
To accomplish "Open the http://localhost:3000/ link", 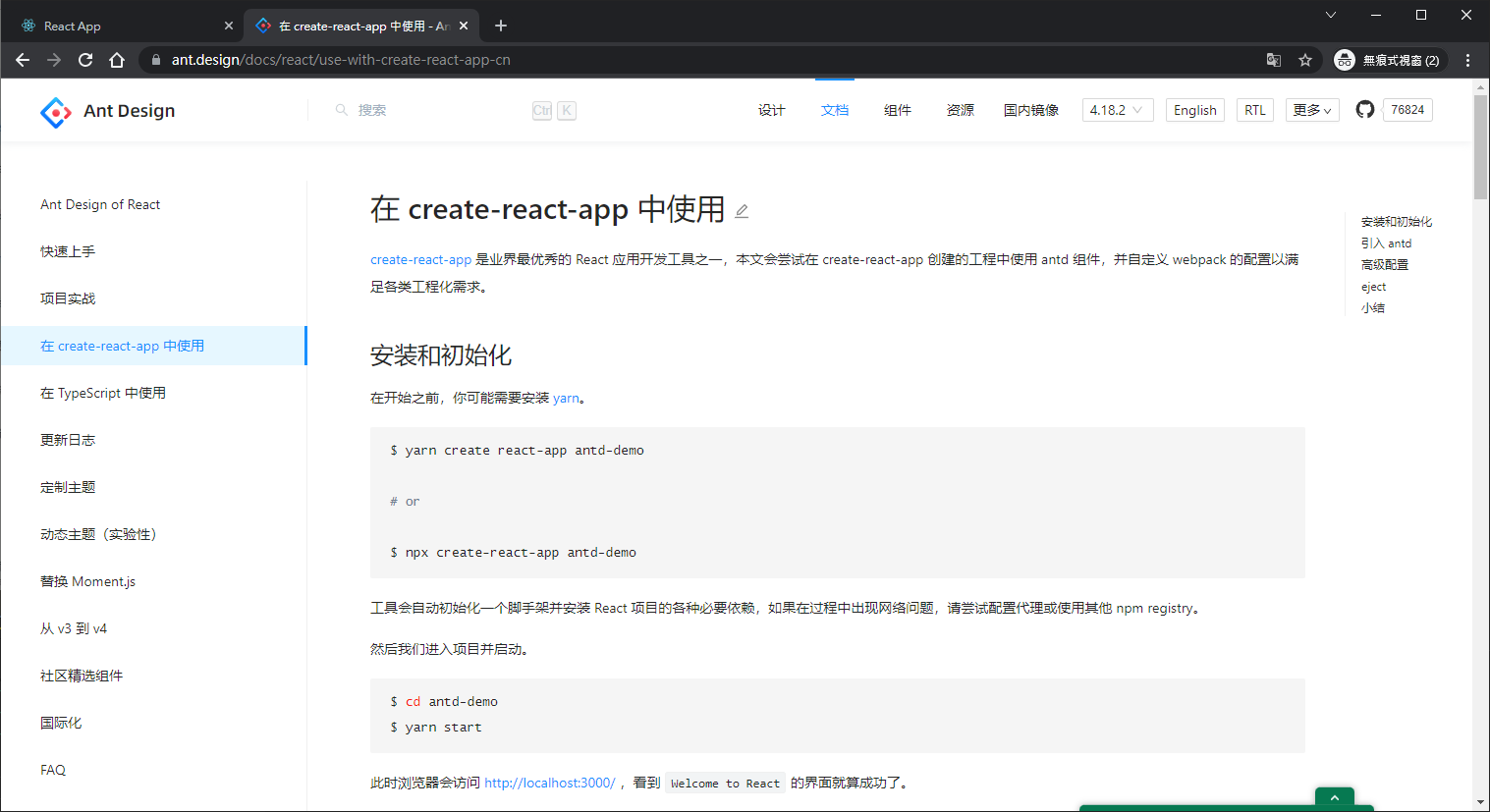I will pos(550,783).
